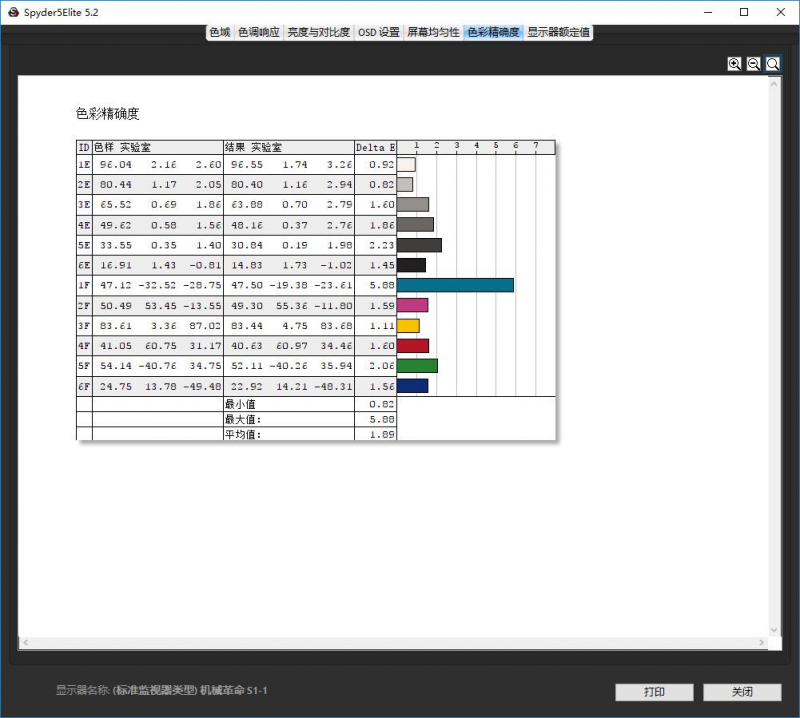The width and height of the screenshot is (800, 718).
Task: Maximize the Spyder5Elite window
Action: pos(744,12)
